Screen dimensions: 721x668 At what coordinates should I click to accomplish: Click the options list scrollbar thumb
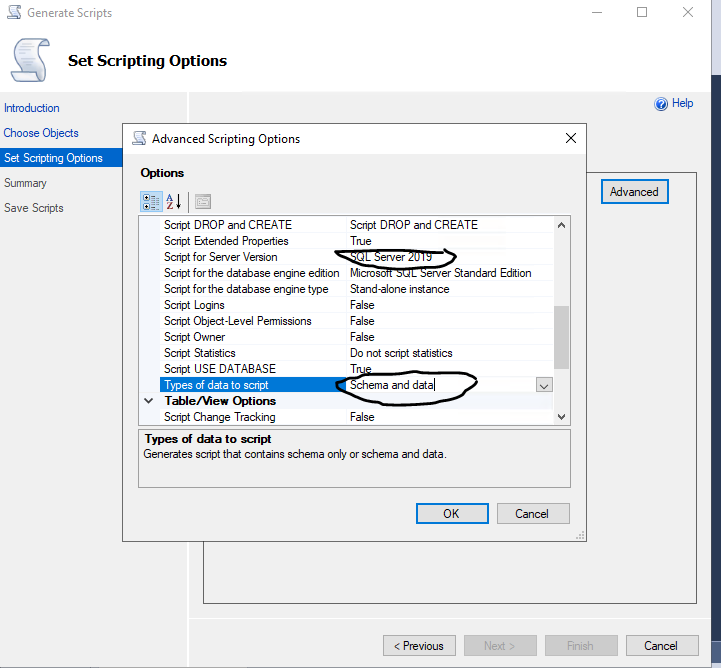coord(561,337)
